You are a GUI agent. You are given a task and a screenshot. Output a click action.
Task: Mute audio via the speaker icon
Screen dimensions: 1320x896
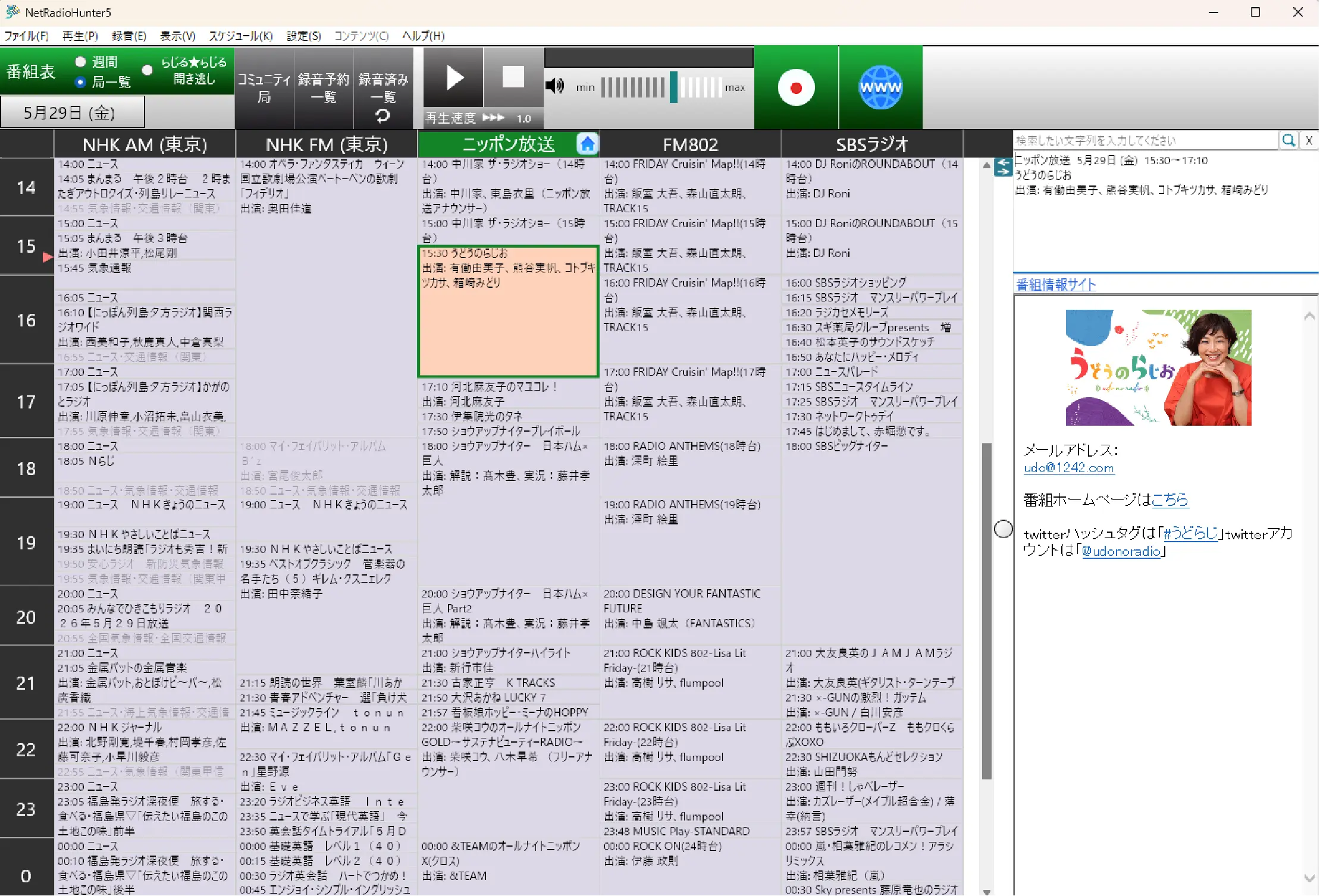(x=554, y=86)
